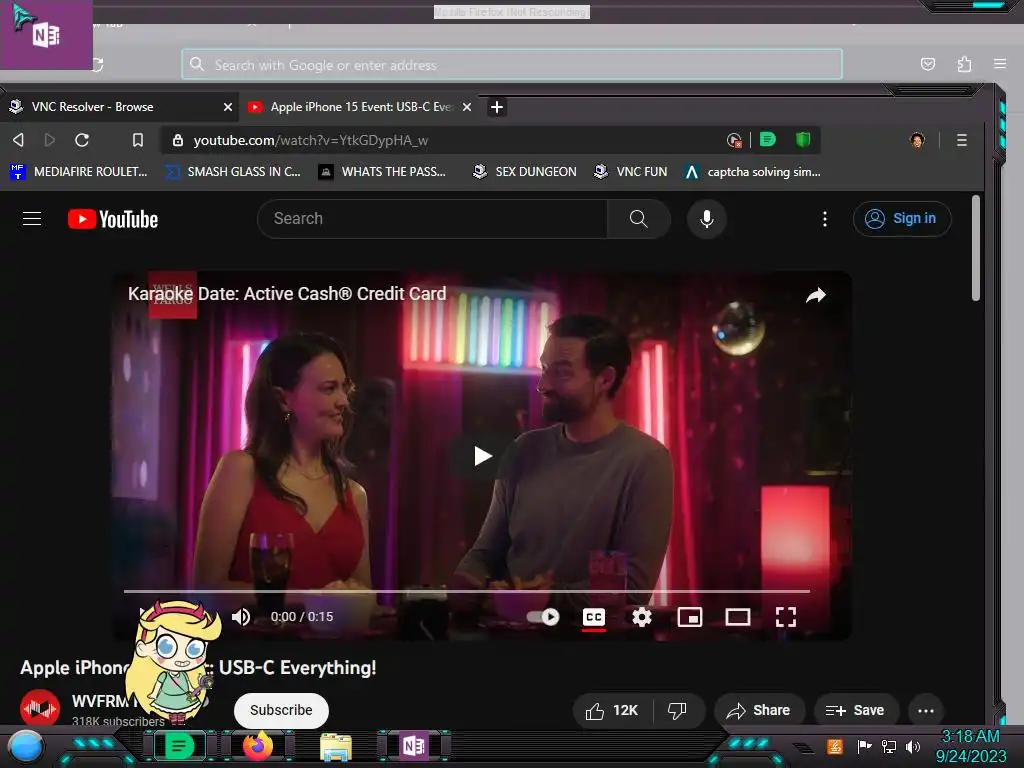The image size is (1024, 768).
Task: Open YouTube settings three-dot menu
Action: tap(825, 219)
